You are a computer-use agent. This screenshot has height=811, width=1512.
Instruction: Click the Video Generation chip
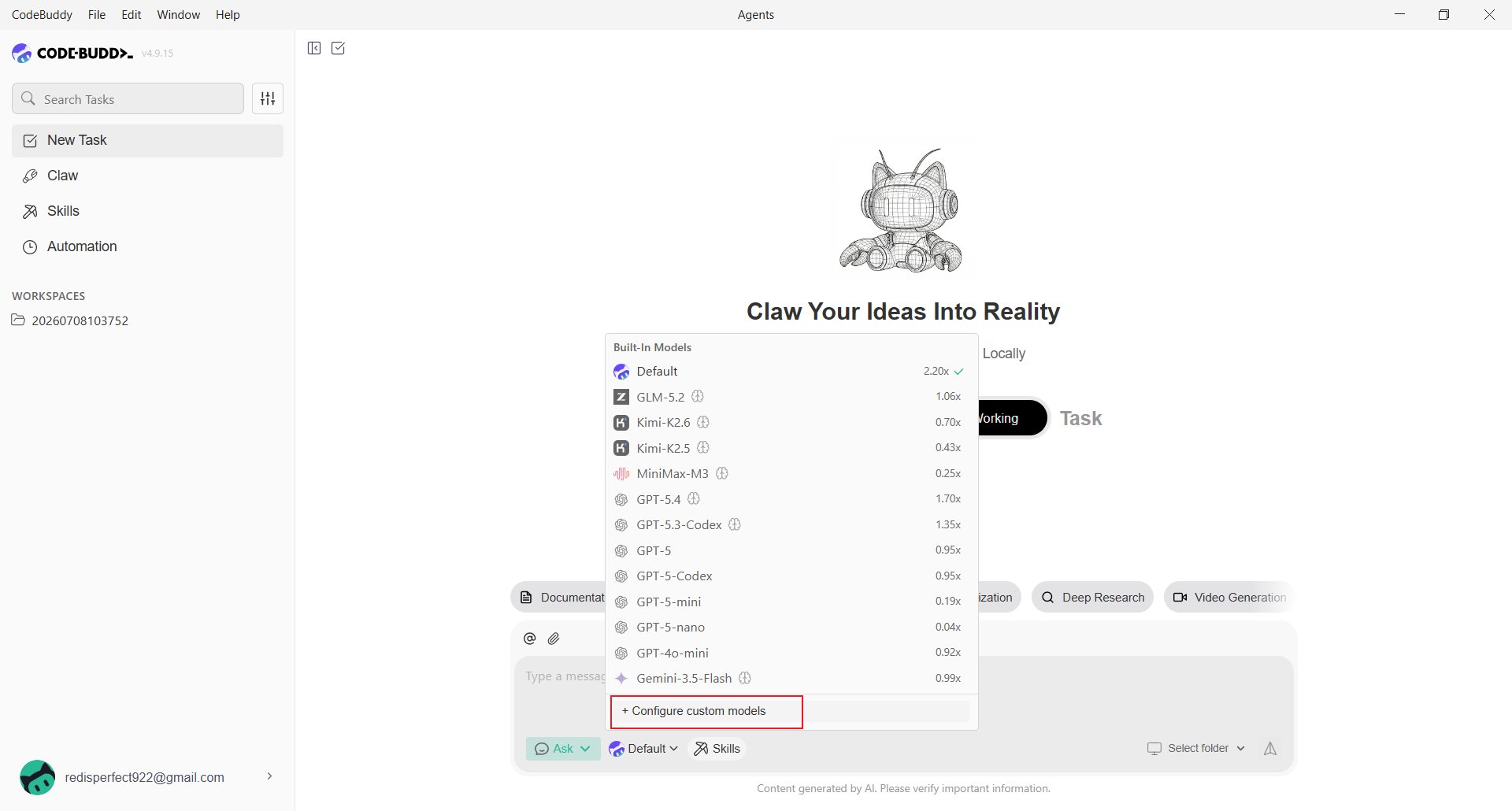click(x=1229, y=598)
